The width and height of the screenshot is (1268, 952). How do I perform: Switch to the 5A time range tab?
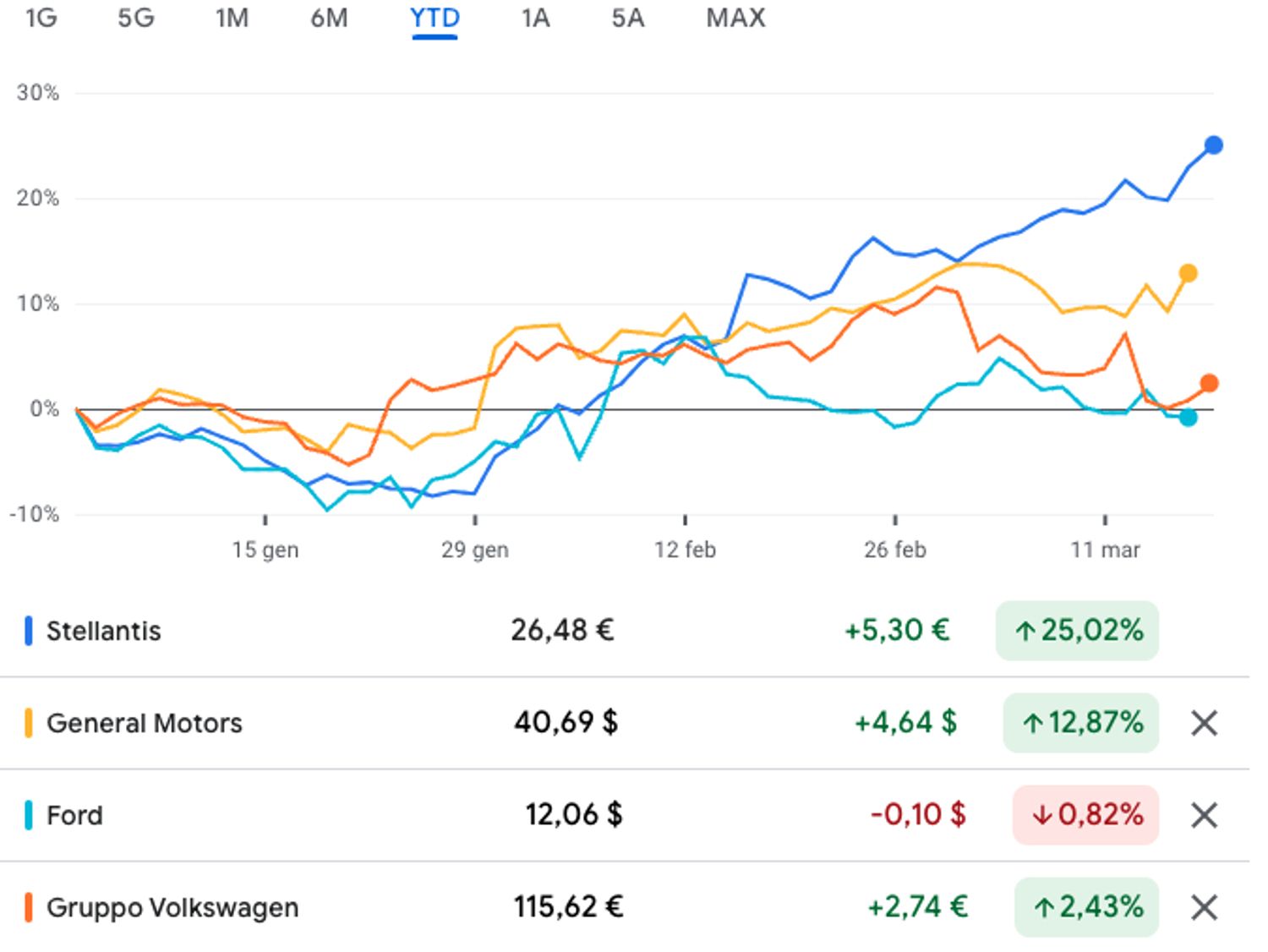coord(627,18)
